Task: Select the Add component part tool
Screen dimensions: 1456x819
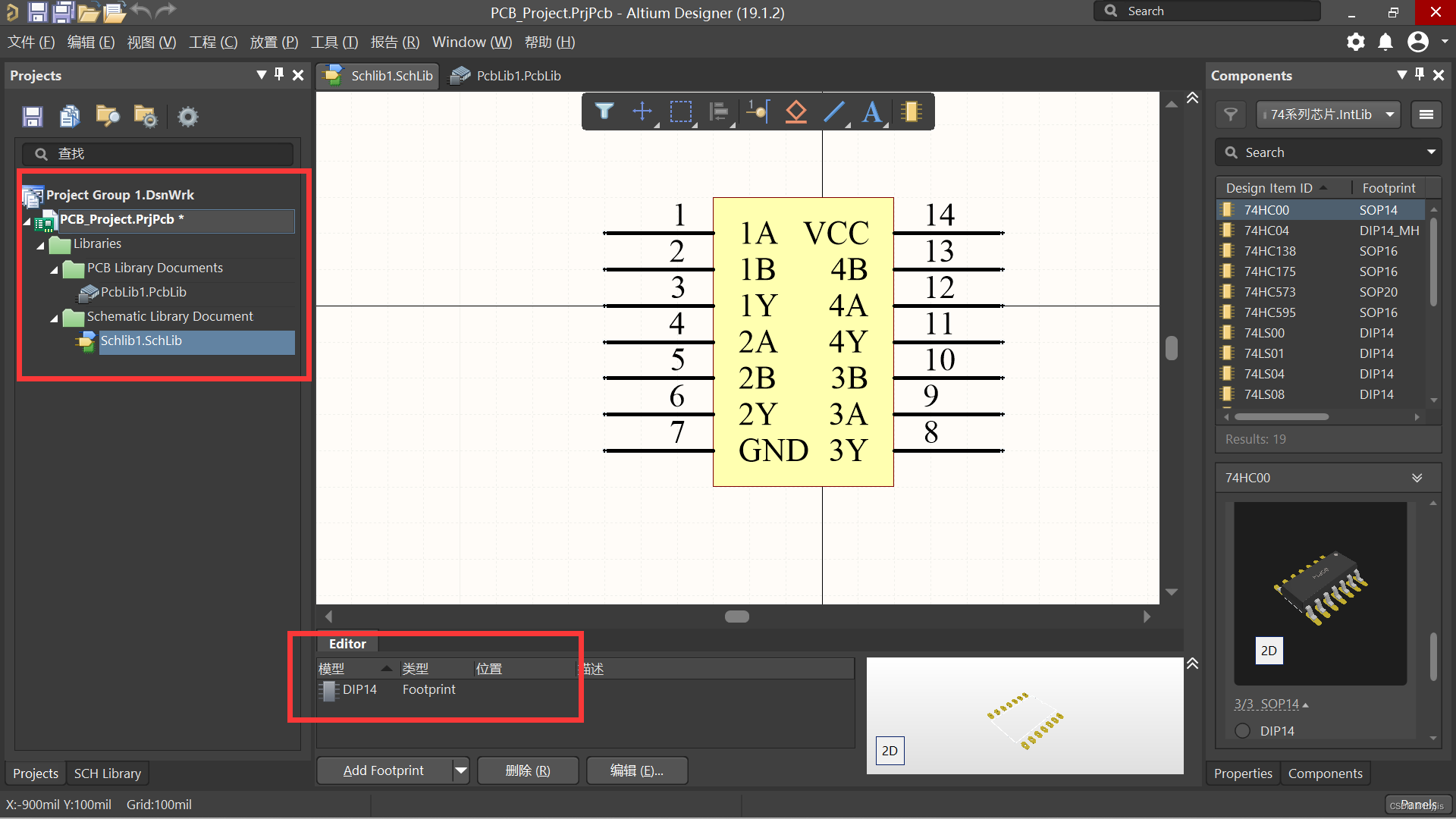Action: click(x=911, y=111)
